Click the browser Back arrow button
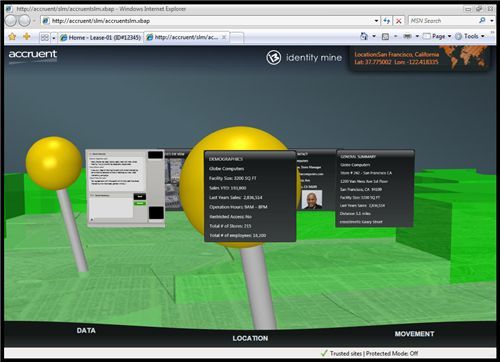This screenshot has height=362, width=500. pyautogui.click(x=11, y=21)
